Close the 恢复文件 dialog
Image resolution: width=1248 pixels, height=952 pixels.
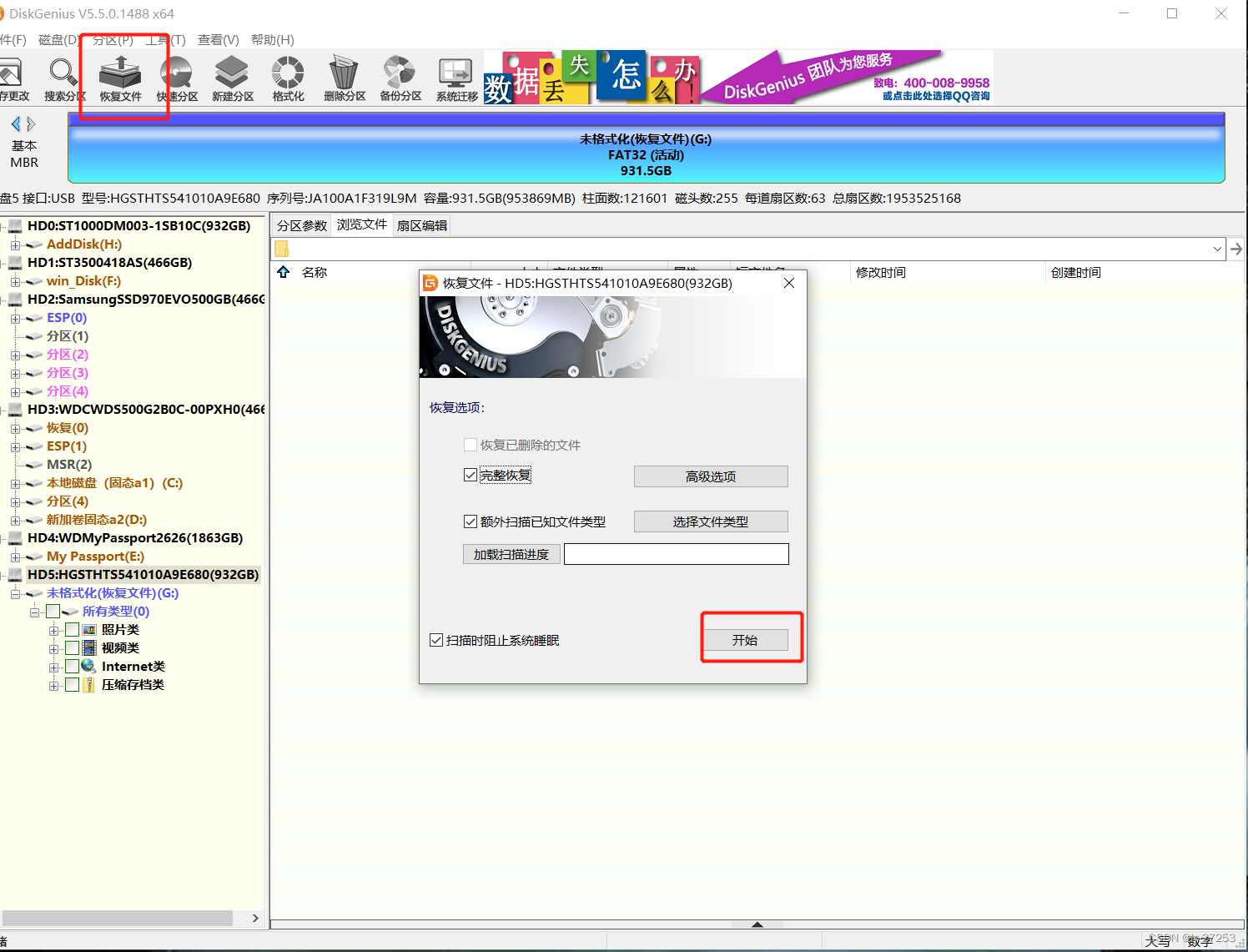789,283
